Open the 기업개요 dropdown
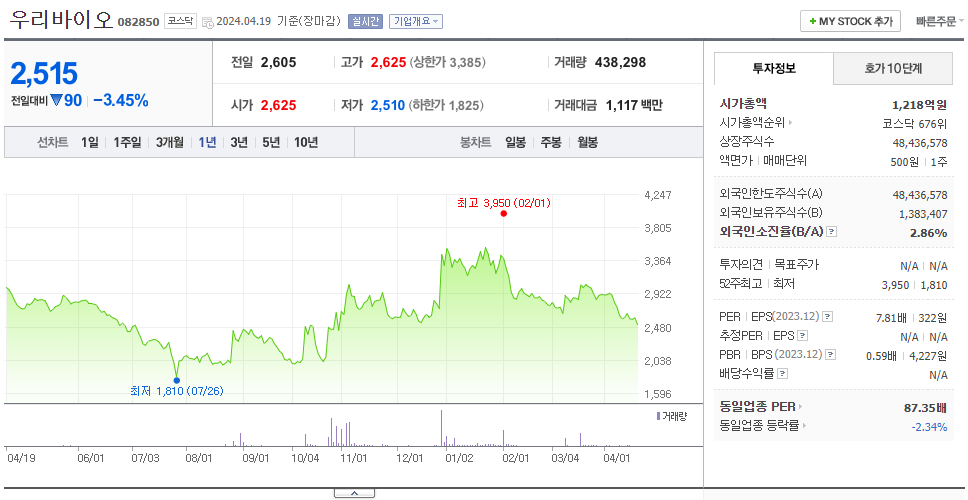 [415, 22]
